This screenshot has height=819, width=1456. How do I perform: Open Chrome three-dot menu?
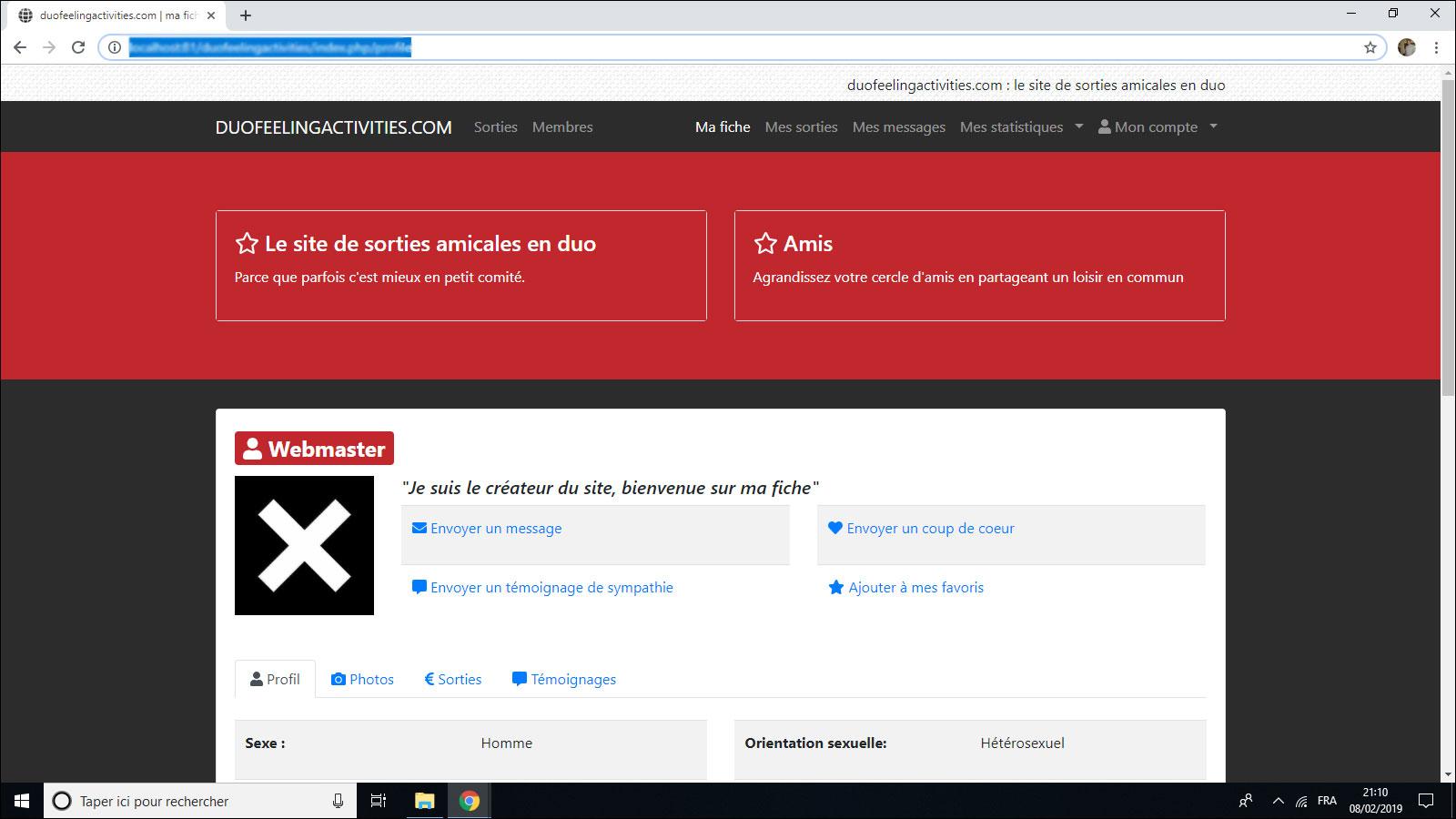pyautogui.click(x=1436, y=47)
